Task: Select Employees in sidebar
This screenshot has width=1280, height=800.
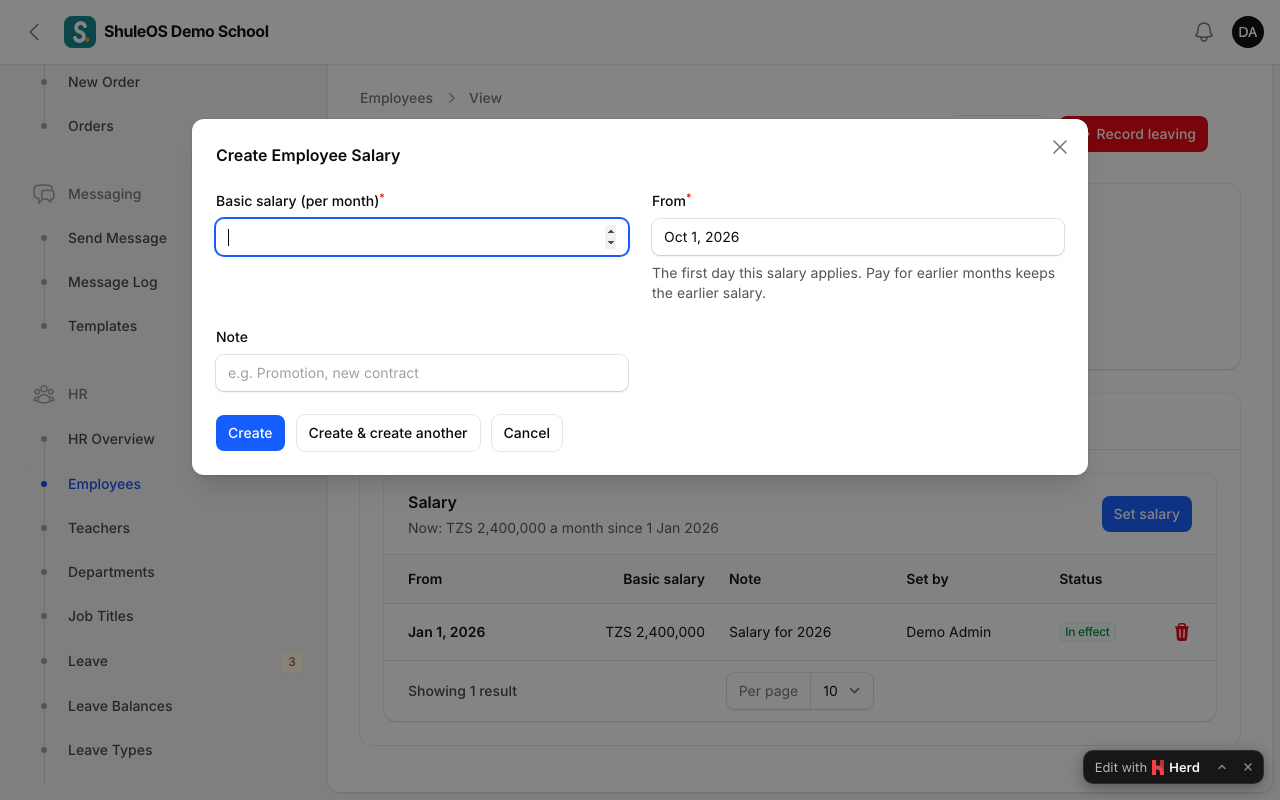Action: (x=104, y=484)
